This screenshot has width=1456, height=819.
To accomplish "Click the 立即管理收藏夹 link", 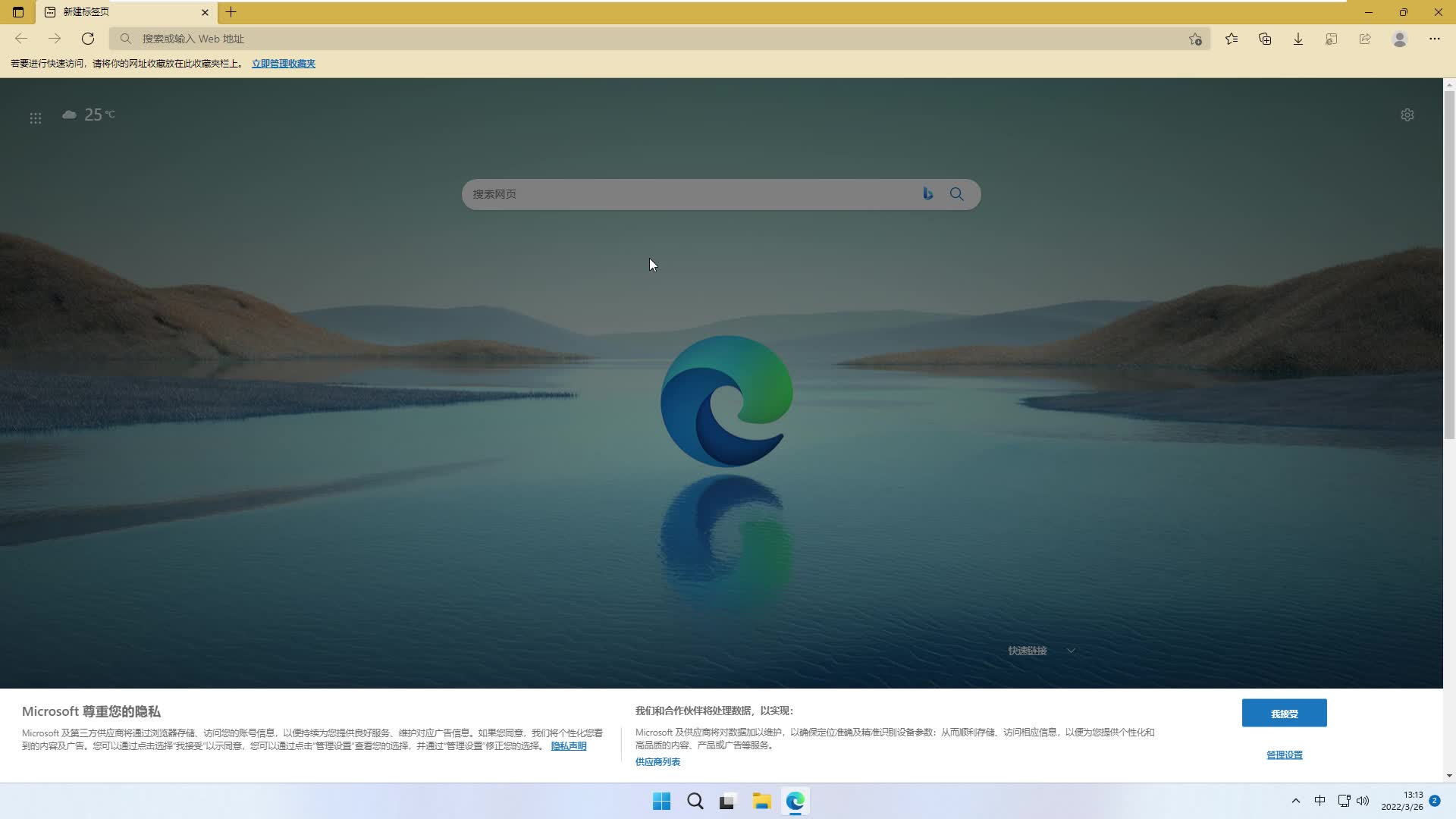I will 284,64.
